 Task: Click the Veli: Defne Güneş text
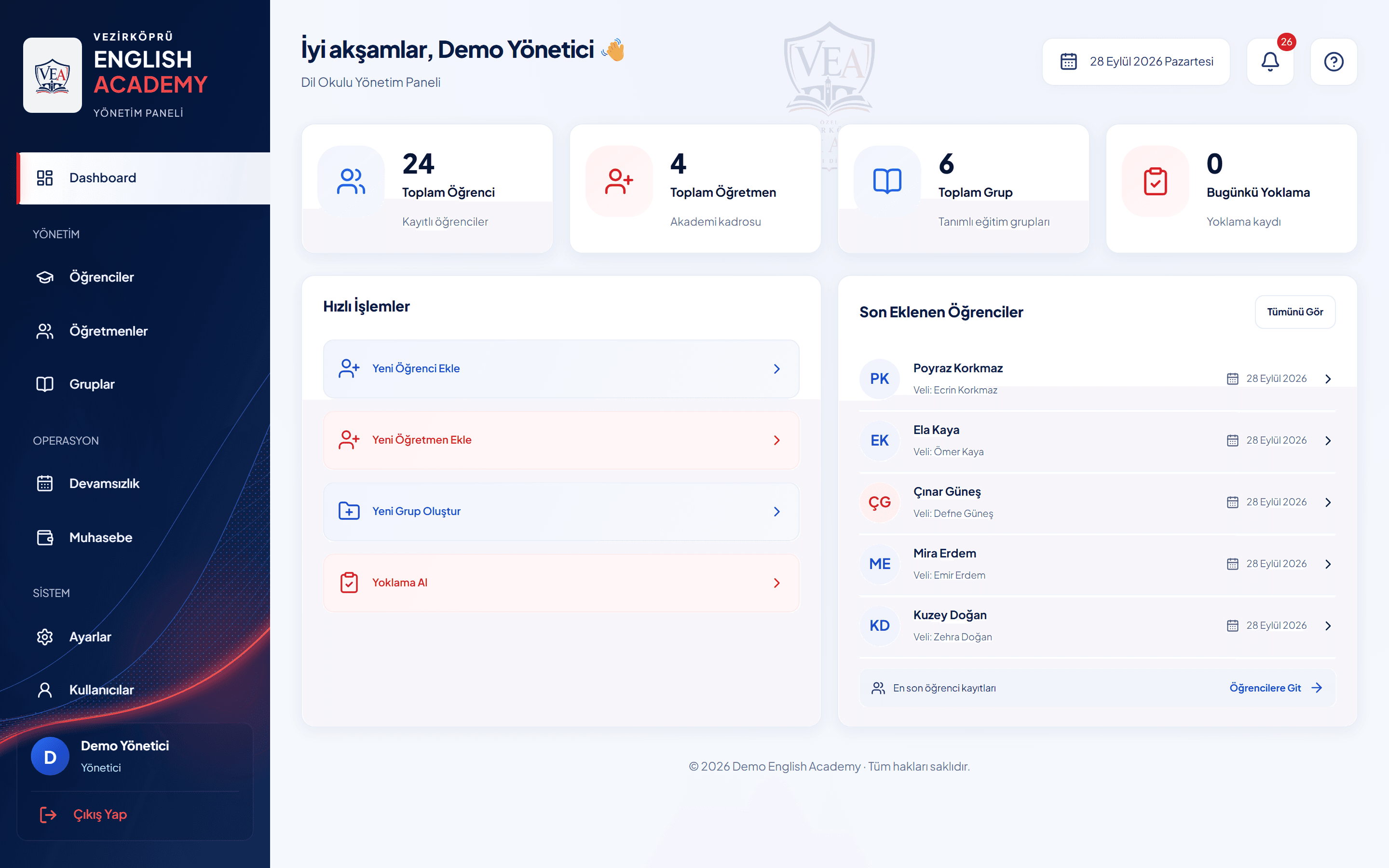[953, 514]
